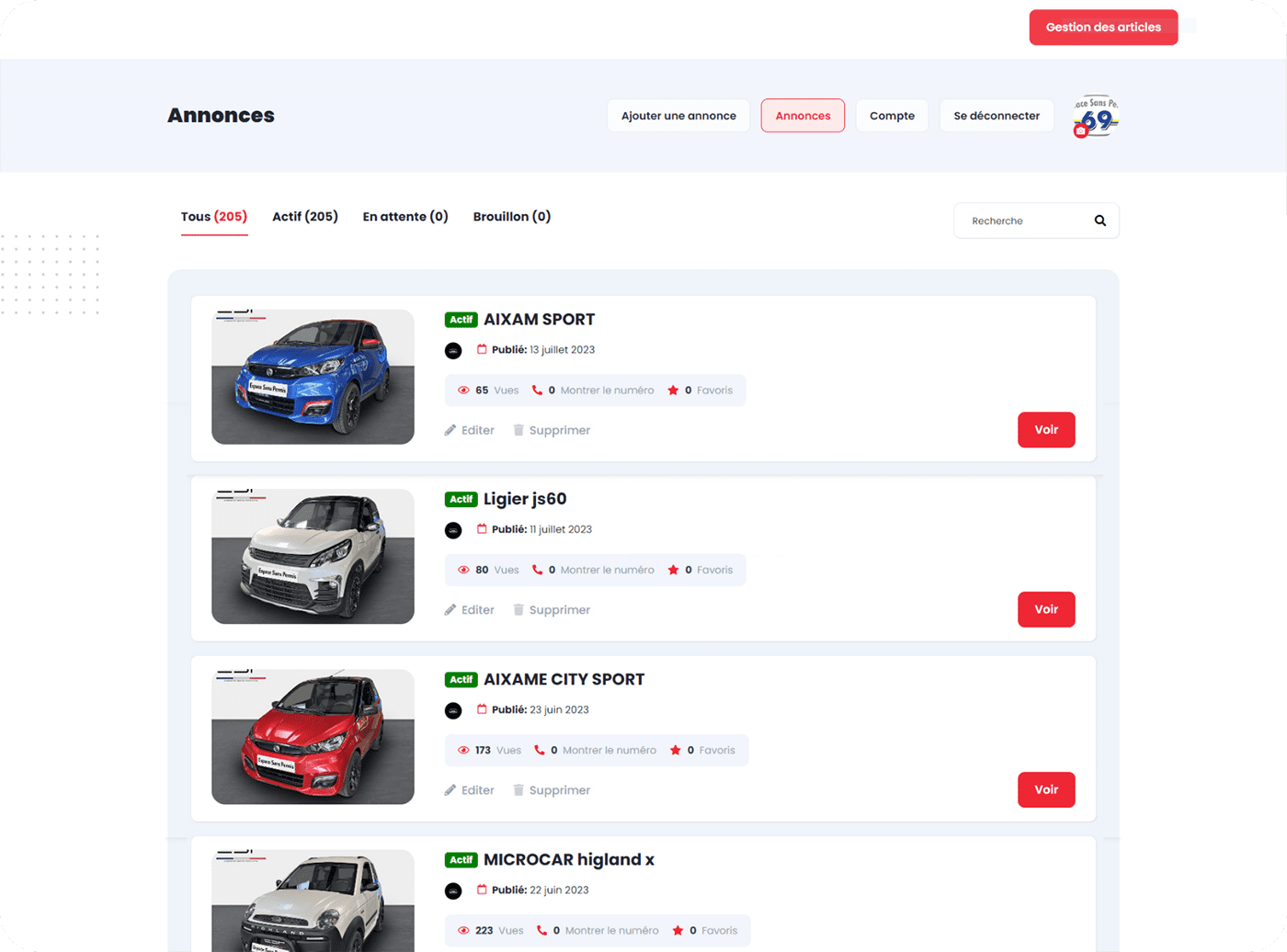The height and width of the screenshot is (952, 1287).
Task: Select the Tous (205) tab
Action: click(x=214, y=217)
